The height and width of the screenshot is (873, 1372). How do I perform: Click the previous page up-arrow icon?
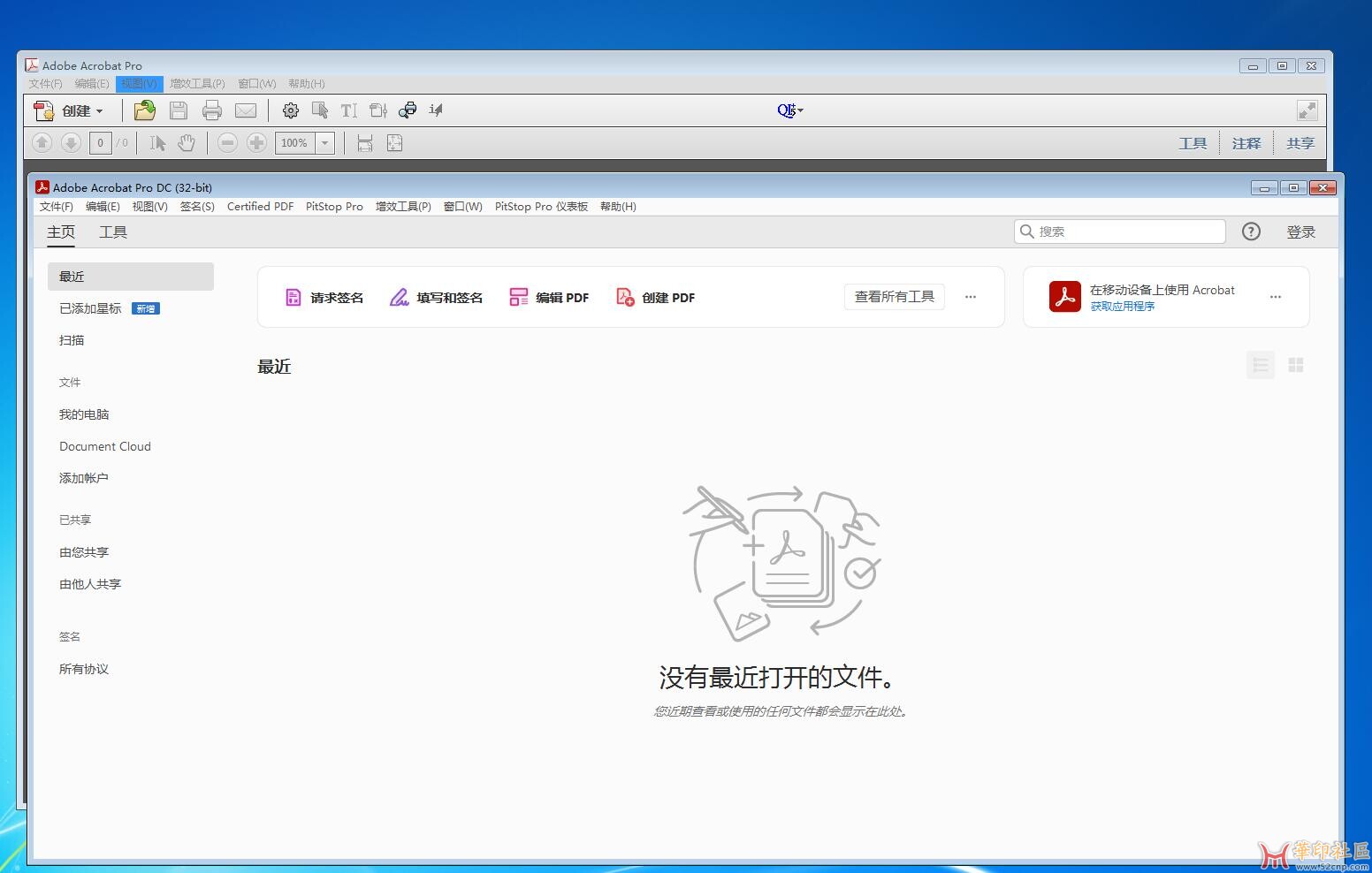pyautogui.click(x=42, y=142)
